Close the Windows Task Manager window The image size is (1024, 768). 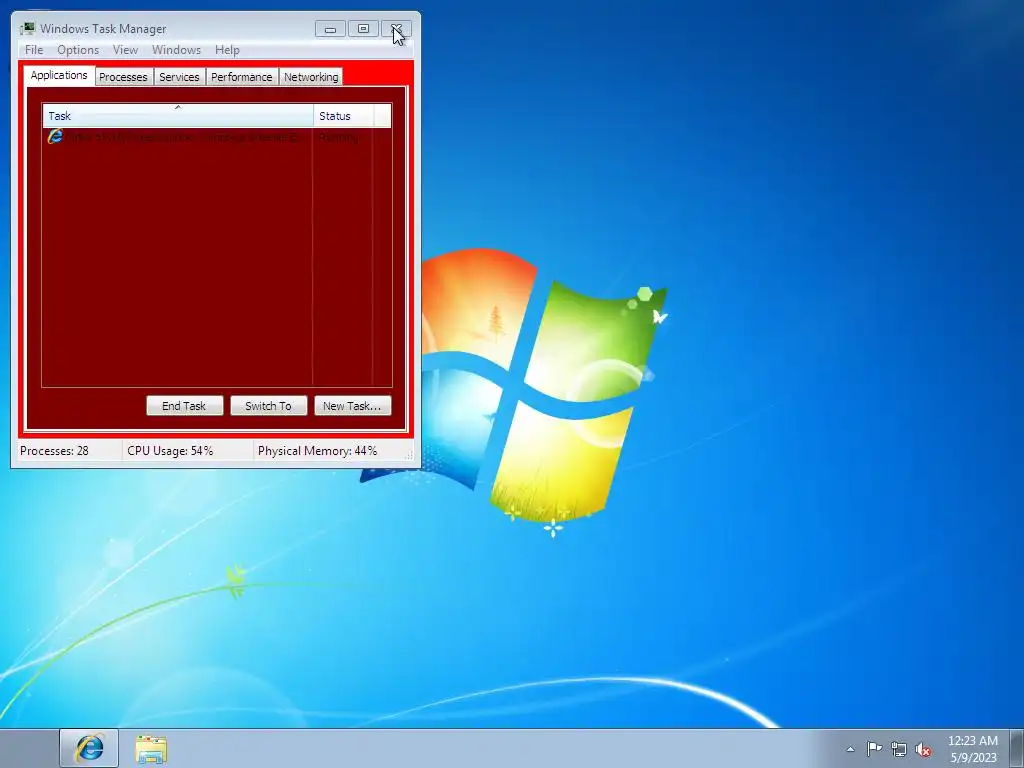(396, 29)
